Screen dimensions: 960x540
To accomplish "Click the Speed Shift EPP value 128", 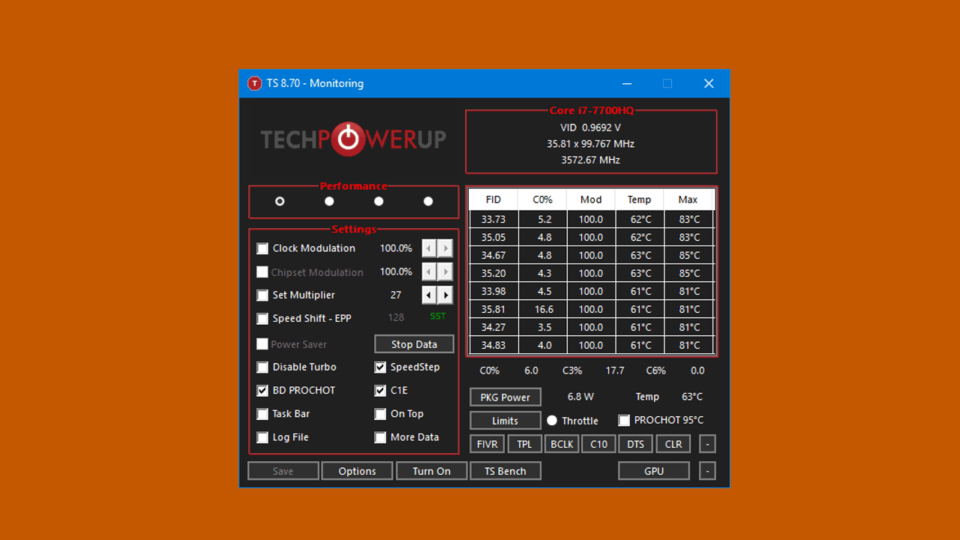I will click(396, 318).
